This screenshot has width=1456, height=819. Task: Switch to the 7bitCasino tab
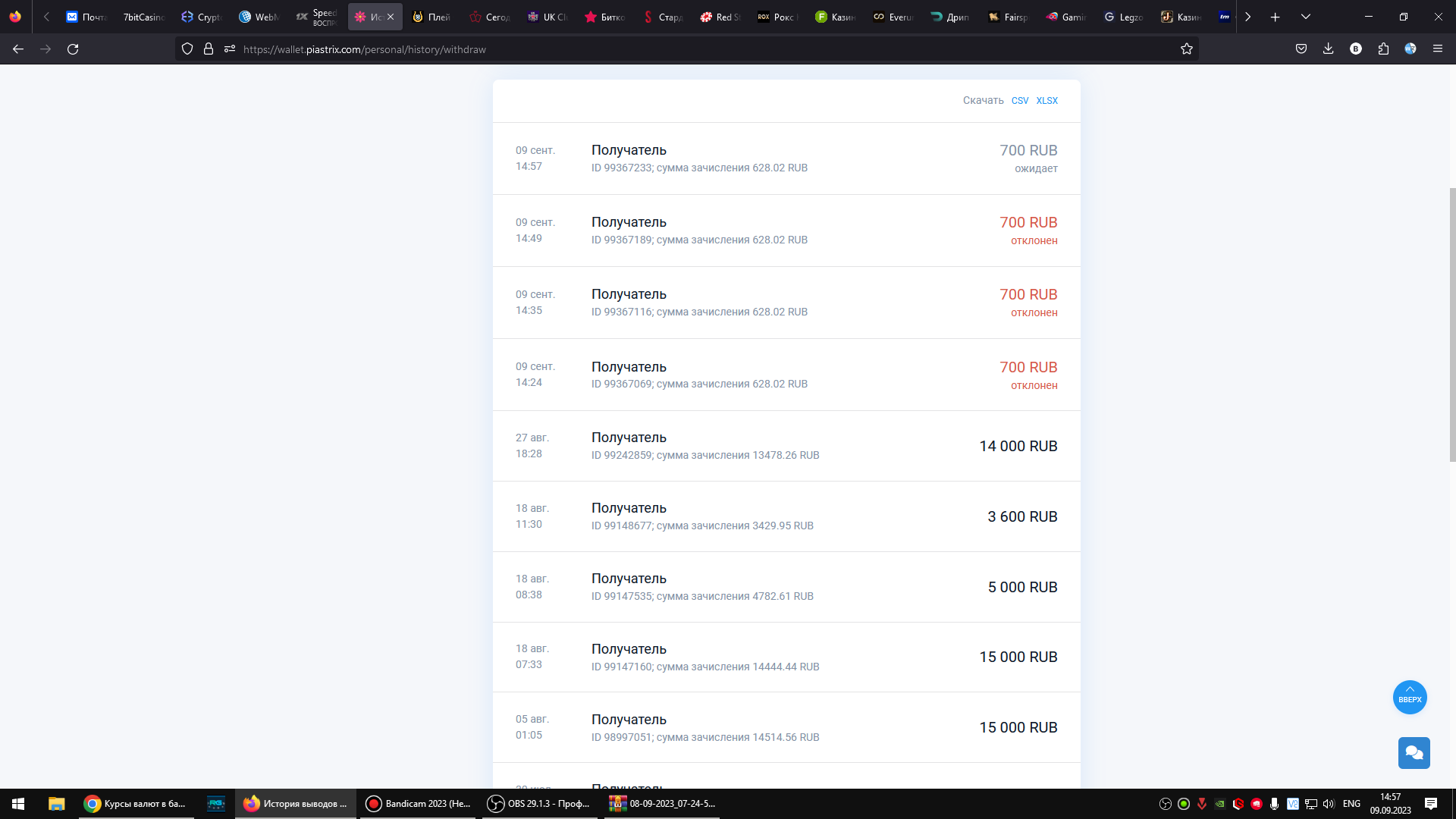(x=143, y=17)
